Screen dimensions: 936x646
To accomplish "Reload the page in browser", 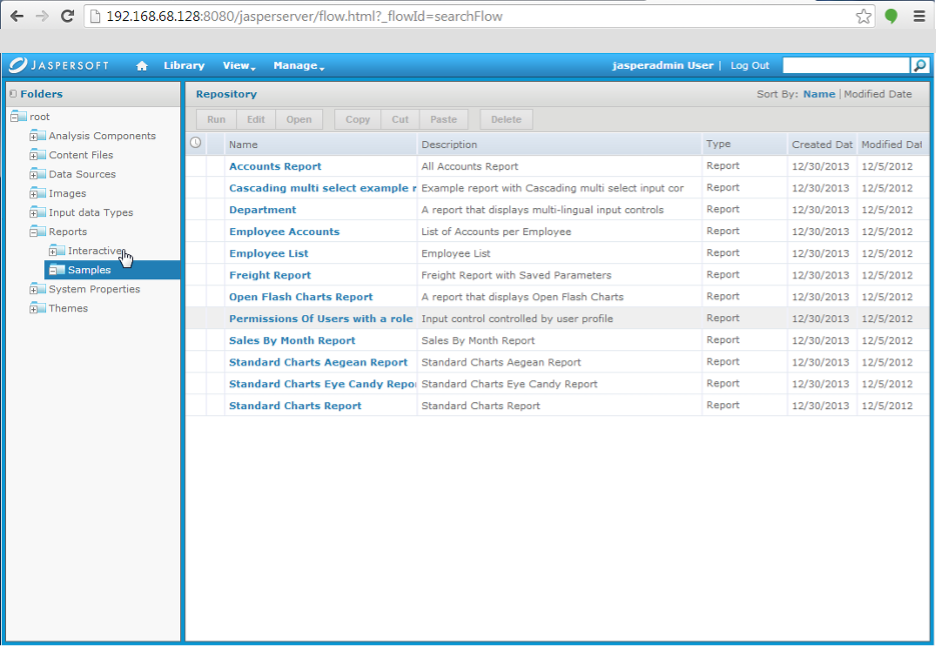I will tap(67, 16).
